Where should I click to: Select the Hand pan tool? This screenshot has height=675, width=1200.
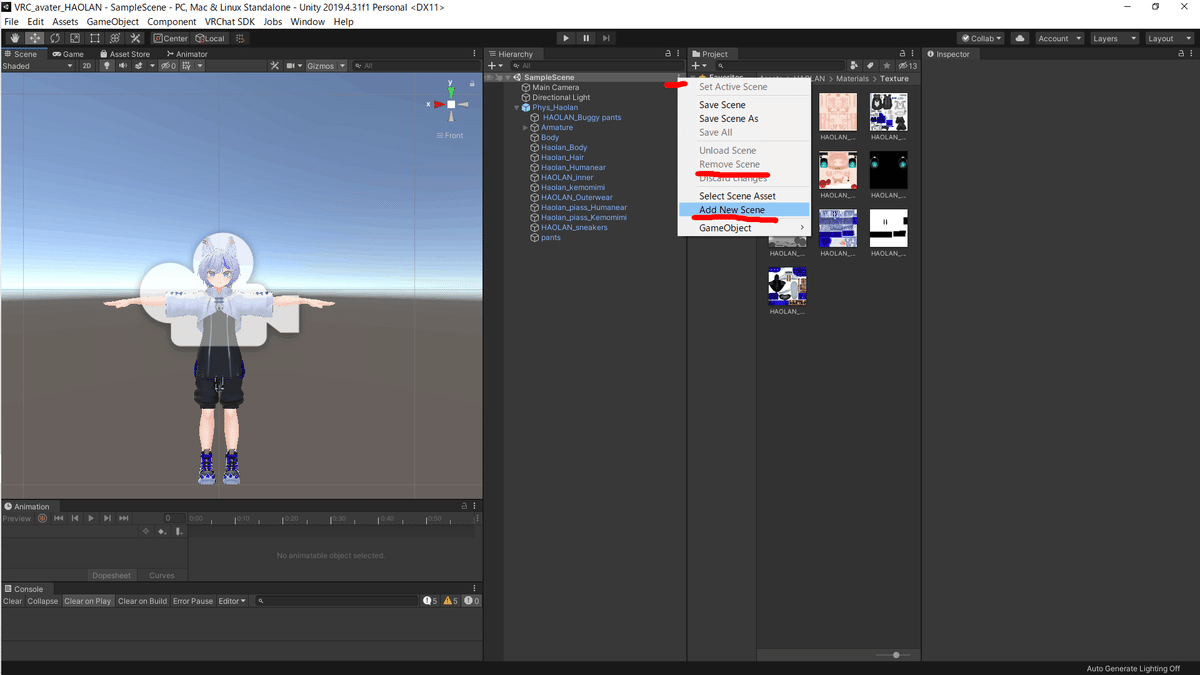14,38
